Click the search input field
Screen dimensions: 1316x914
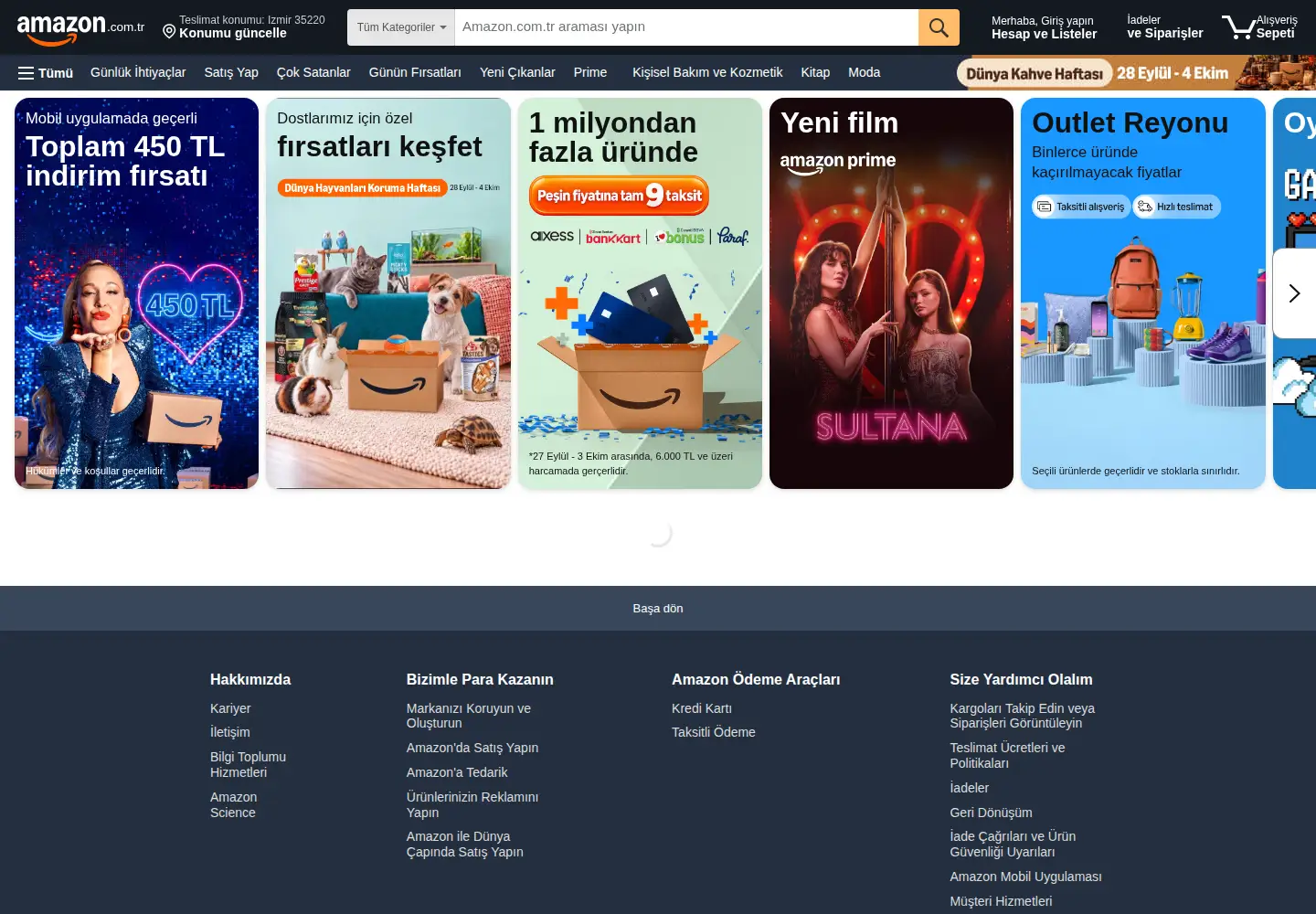(686, 27)
